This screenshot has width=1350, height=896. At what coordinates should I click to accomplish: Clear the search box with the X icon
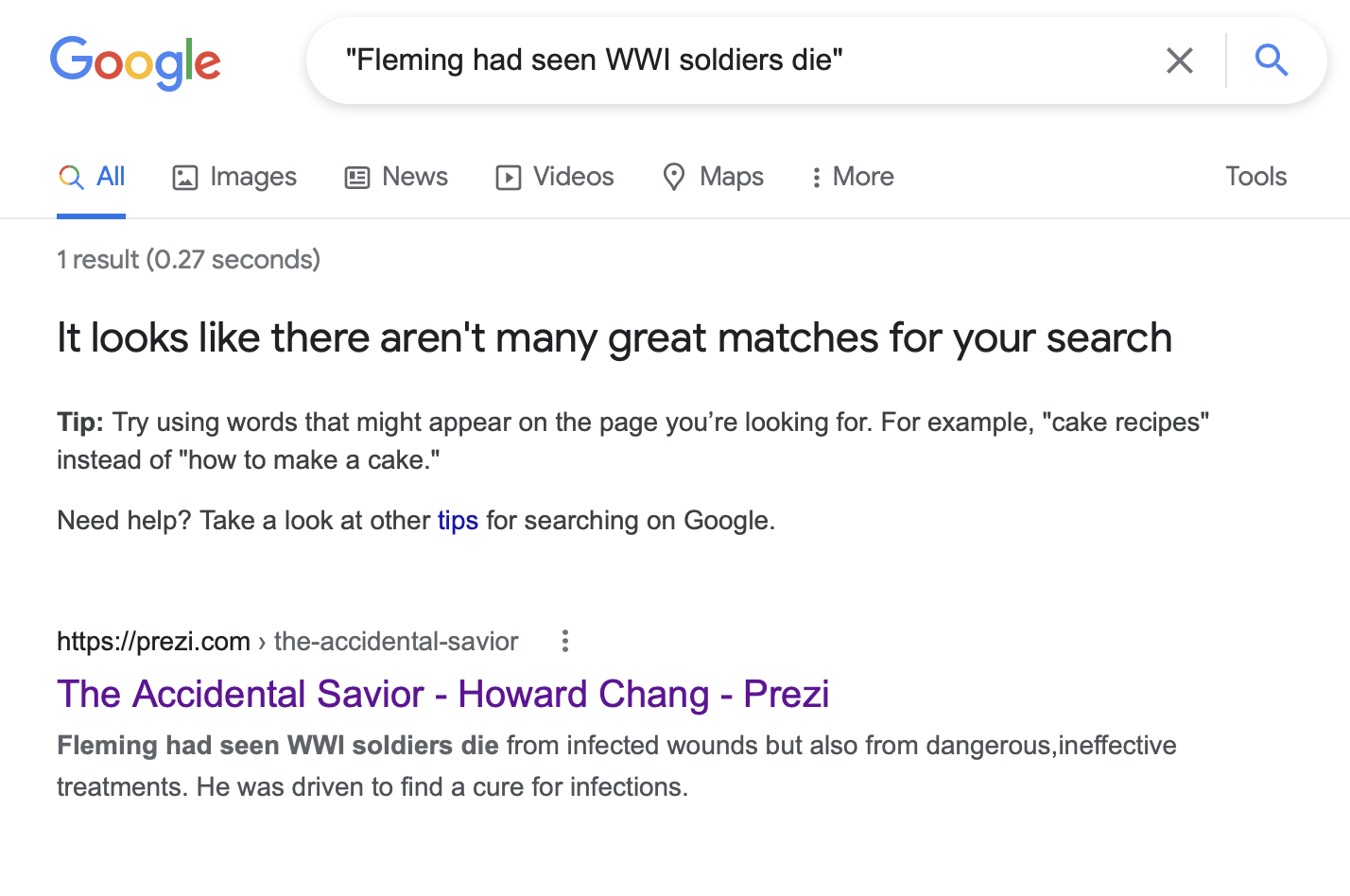1179,60
